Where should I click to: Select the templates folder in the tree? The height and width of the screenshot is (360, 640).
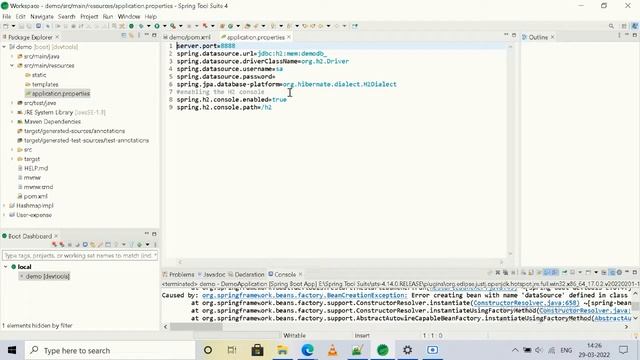pos(41,84)
